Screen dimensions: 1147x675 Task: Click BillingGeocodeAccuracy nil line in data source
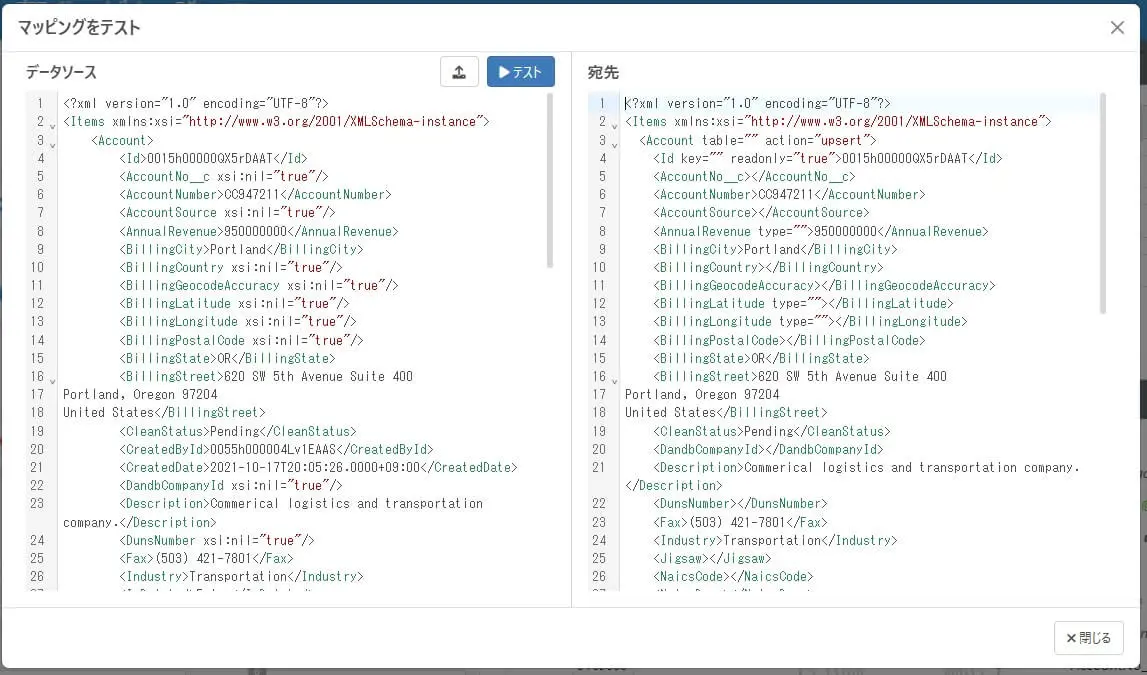[259, 285]
